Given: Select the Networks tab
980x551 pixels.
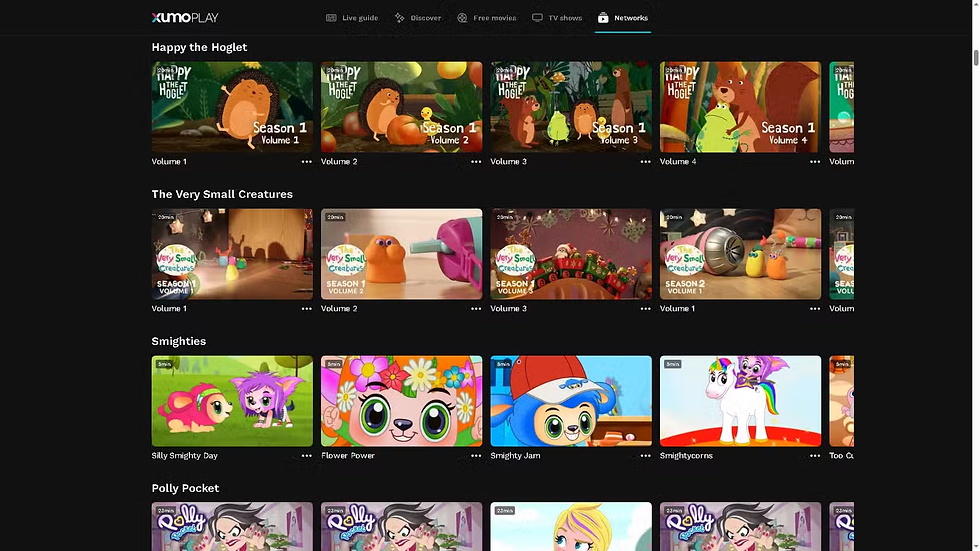Looking at the screenshot, I should pyautogui.click(x=622, y=17).
